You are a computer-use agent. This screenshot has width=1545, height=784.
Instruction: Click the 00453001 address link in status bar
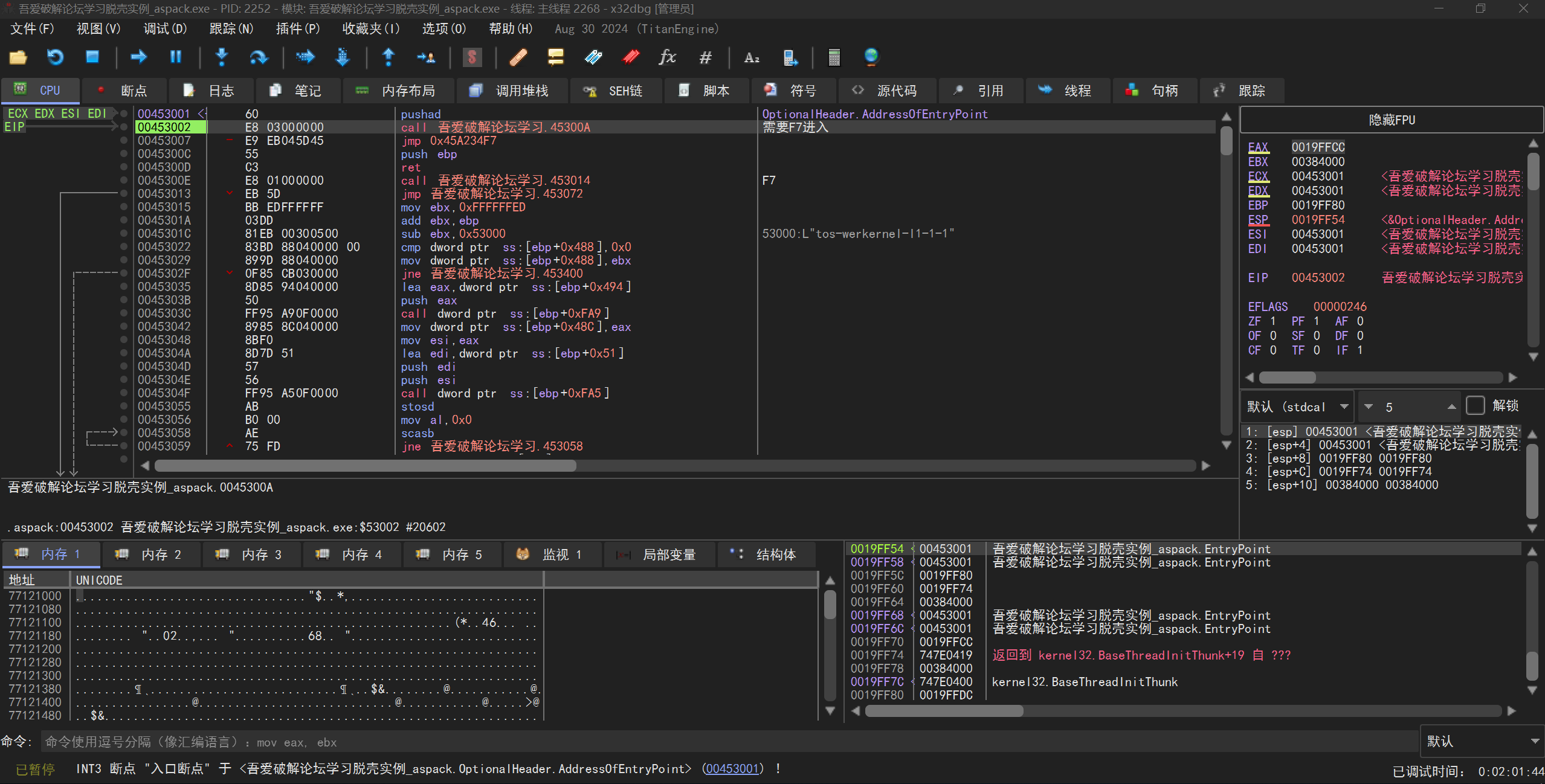(x=732, y=769)
